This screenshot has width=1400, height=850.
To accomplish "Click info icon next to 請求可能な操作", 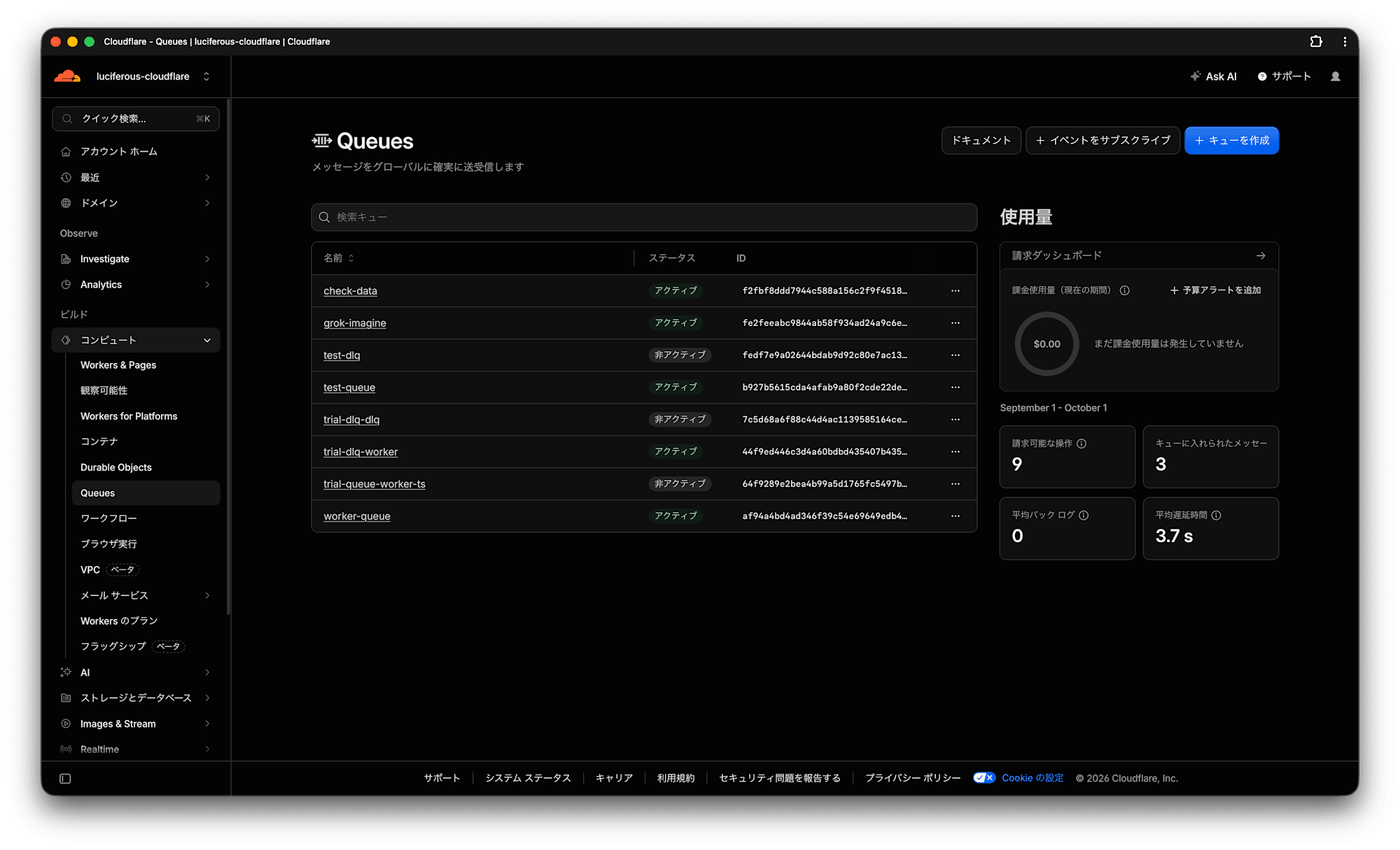I will 1081,444.
